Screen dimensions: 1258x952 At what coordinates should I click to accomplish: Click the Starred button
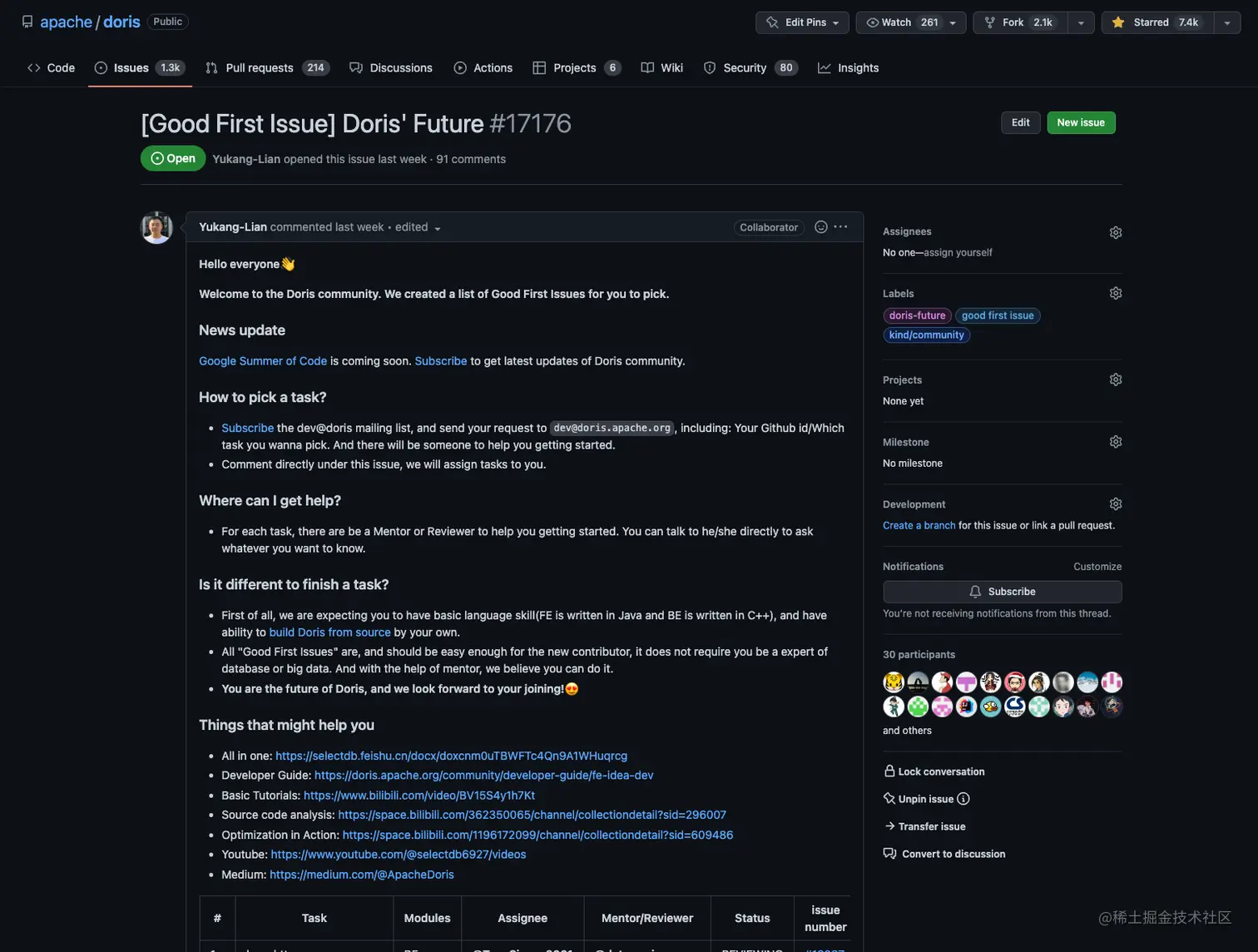(x=1157, y=22)
